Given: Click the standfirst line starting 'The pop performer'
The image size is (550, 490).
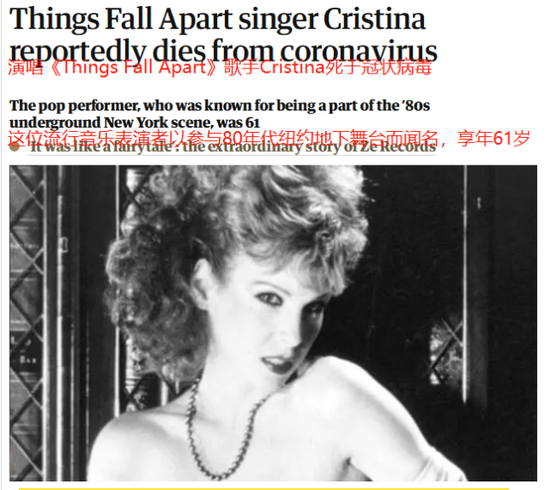Looking at the screenshot, I should tap(220, 106).
